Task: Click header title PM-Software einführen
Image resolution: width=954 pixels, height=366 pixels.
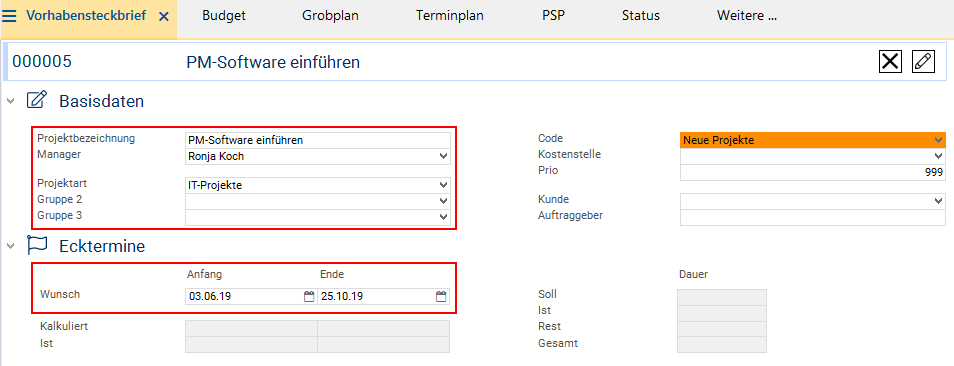Action: [x=273, y=62]
